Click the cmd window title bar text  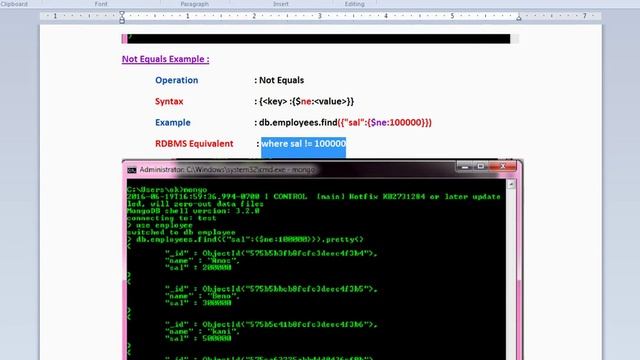(x=227, y=169)
